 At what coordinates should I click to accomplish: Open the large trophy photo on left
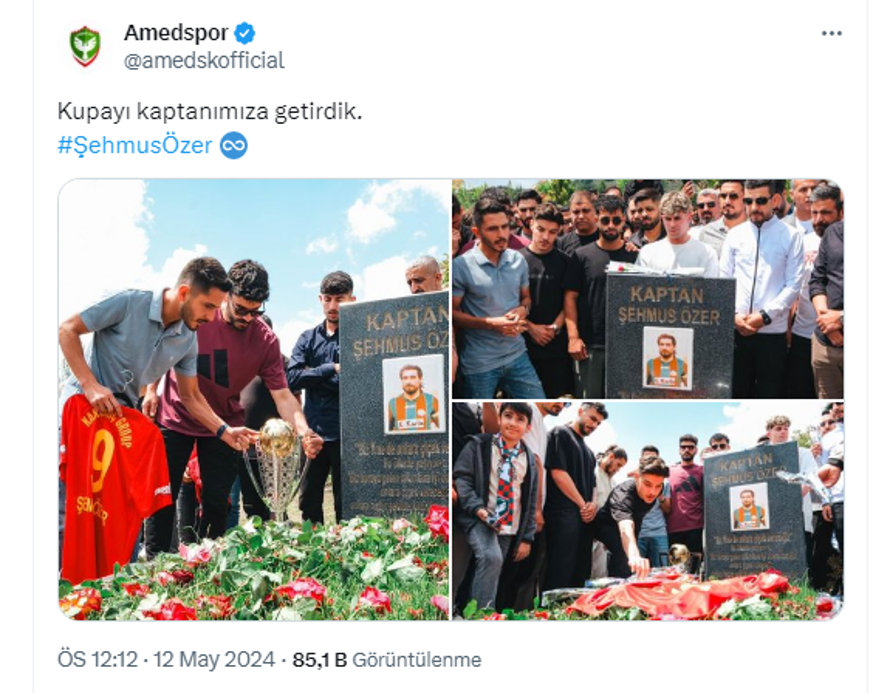click(254, 400)
